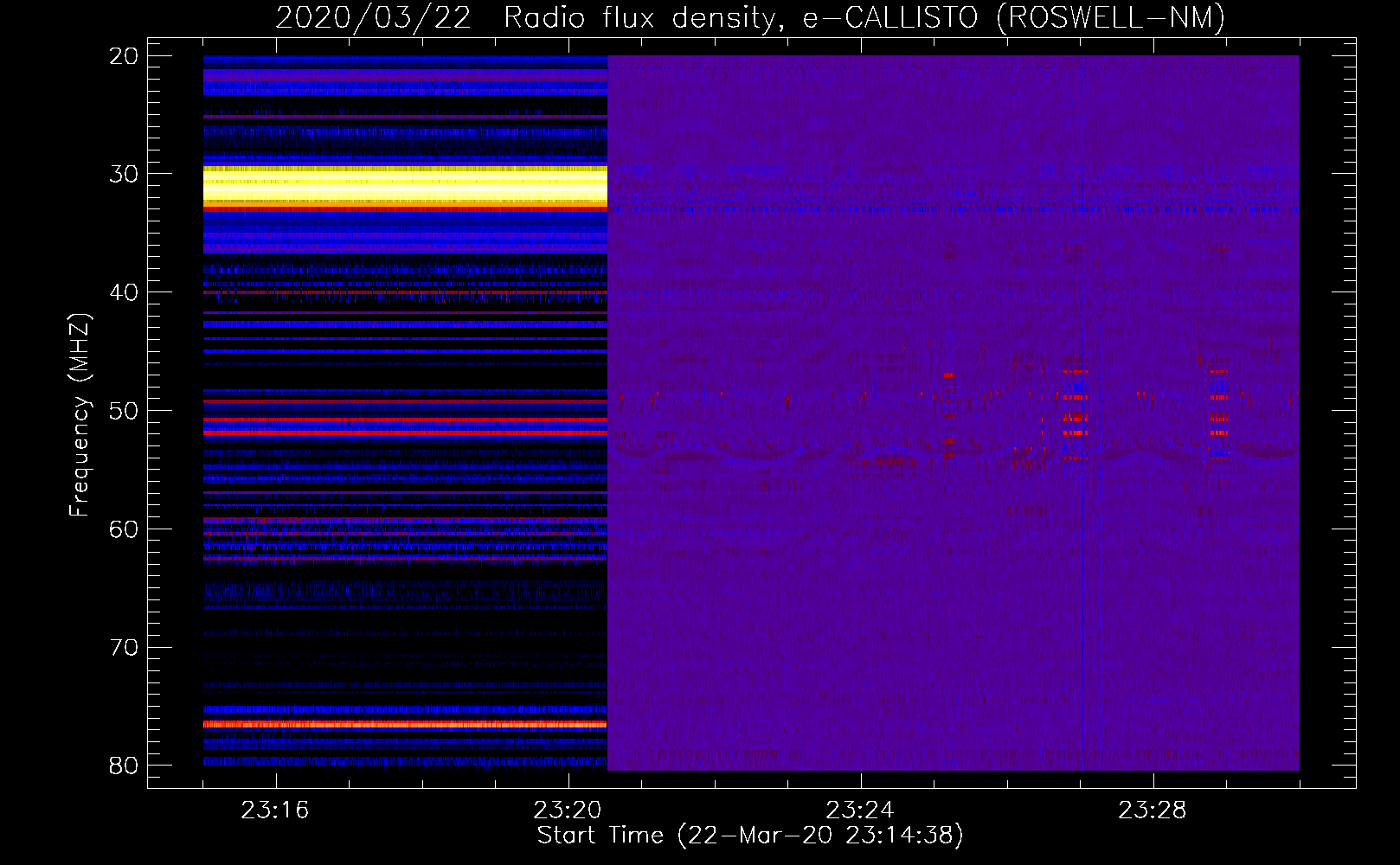Click the 'Frequency (MHZ)' y-axis label
The image size is (1400, 865).
tap(80, 416)
